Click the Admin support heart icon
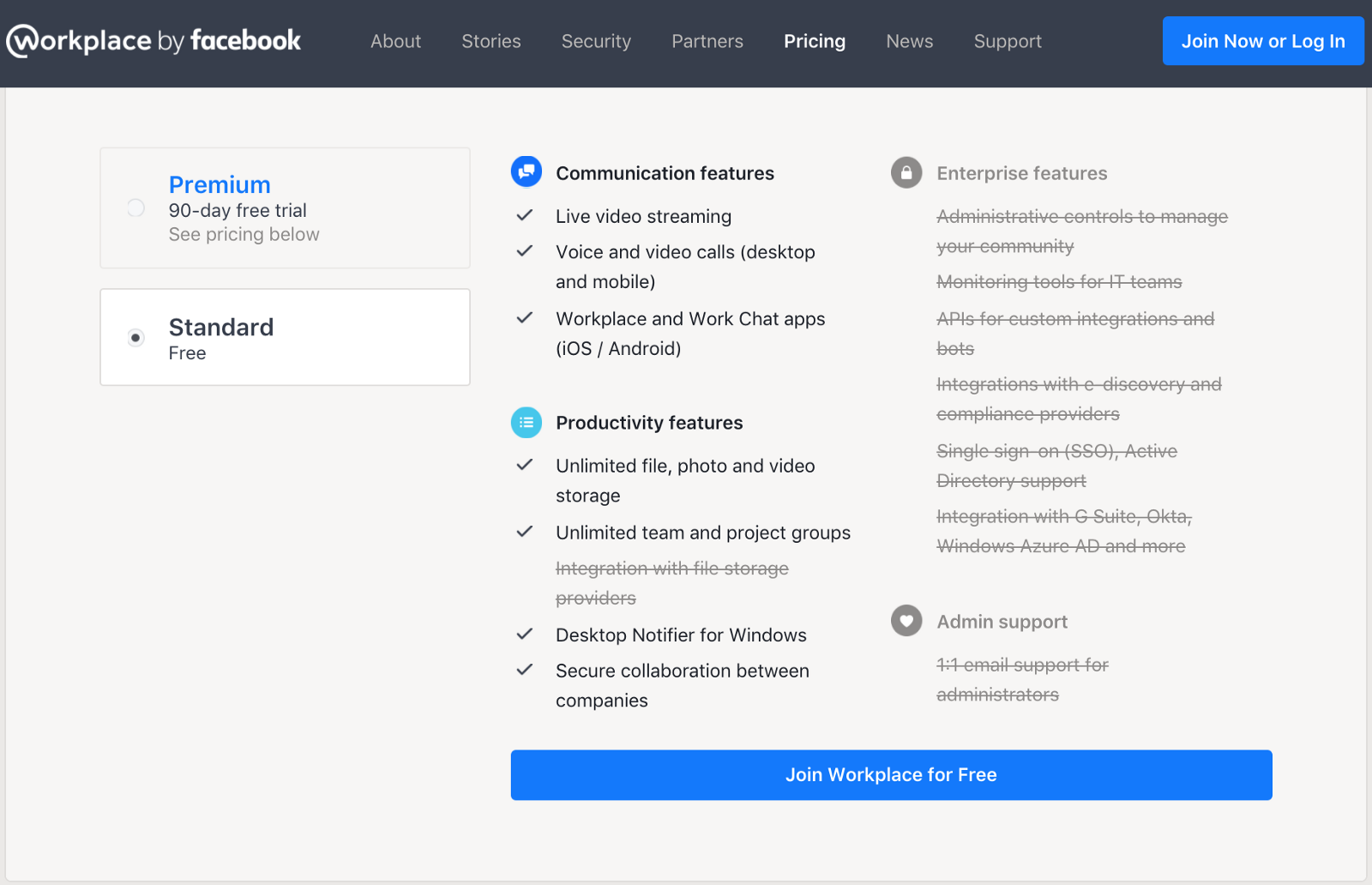Viewport: 1372px width, 885px height. [906, 621]
